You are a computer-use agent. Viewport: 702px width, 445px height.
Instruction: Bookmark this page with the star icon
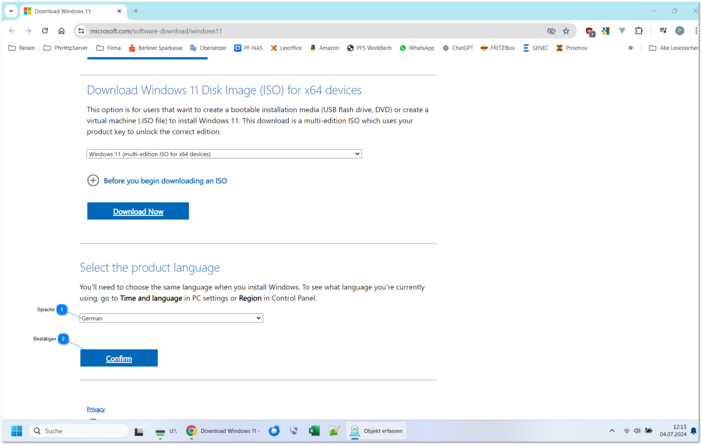pyautogui.click(x=566, y=31)
